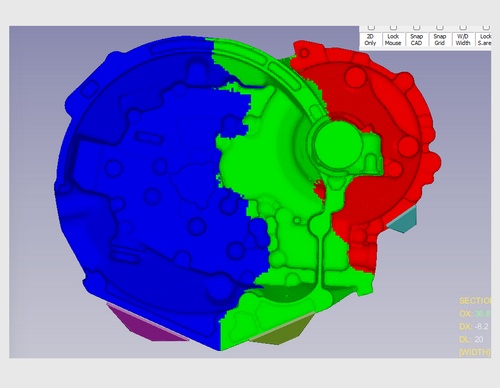This screenshot has width=500, height=388.
Task: Enable the W/D Width checkbox
Action: [463, 27]
